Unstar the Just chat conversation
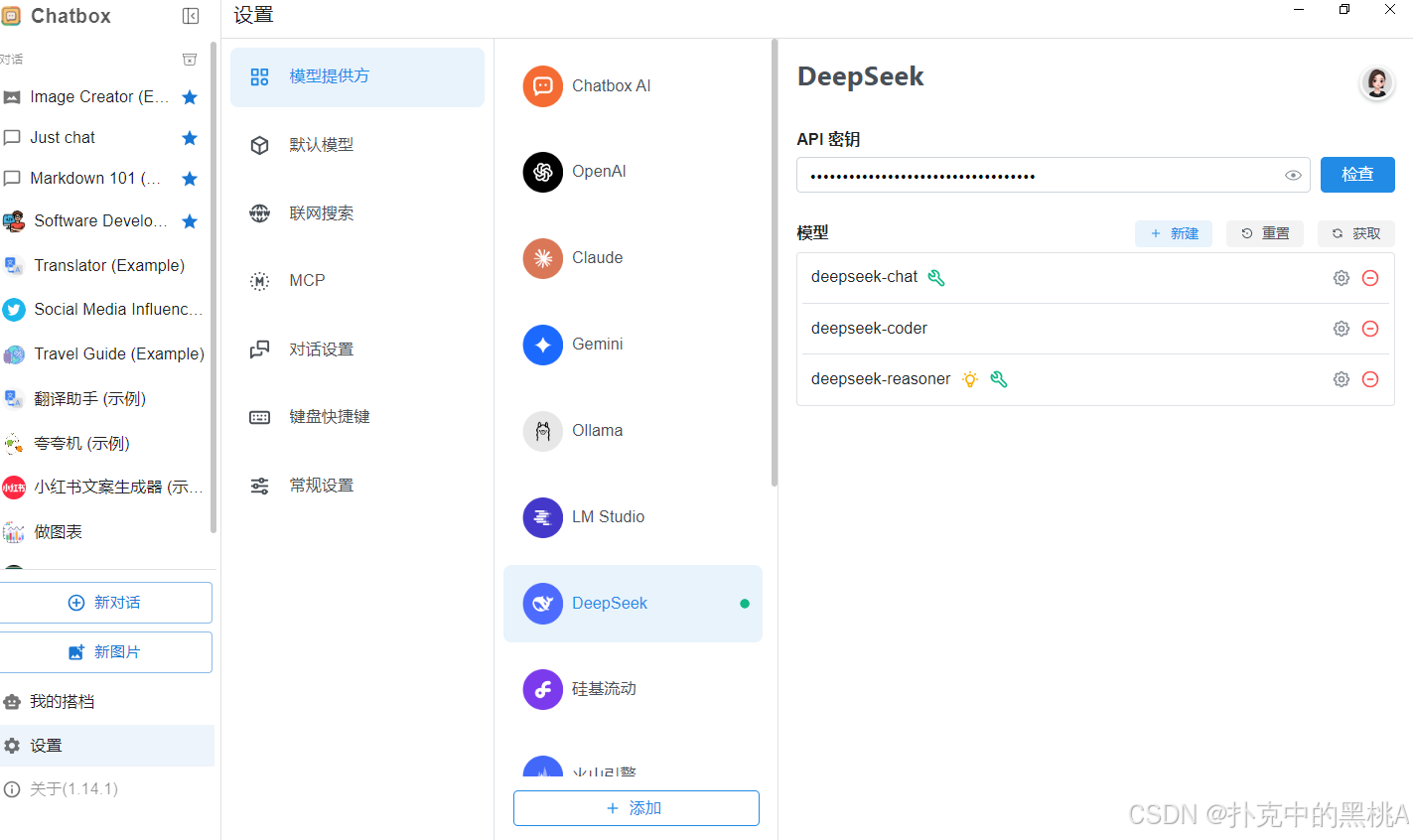The height and width of the screenshot is (840, 1413). (x=190, y=138)
